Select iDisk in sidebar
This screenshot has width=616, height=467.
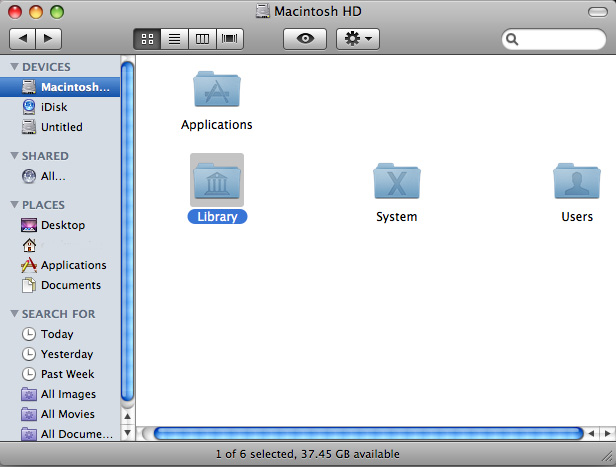coord(60,107)
